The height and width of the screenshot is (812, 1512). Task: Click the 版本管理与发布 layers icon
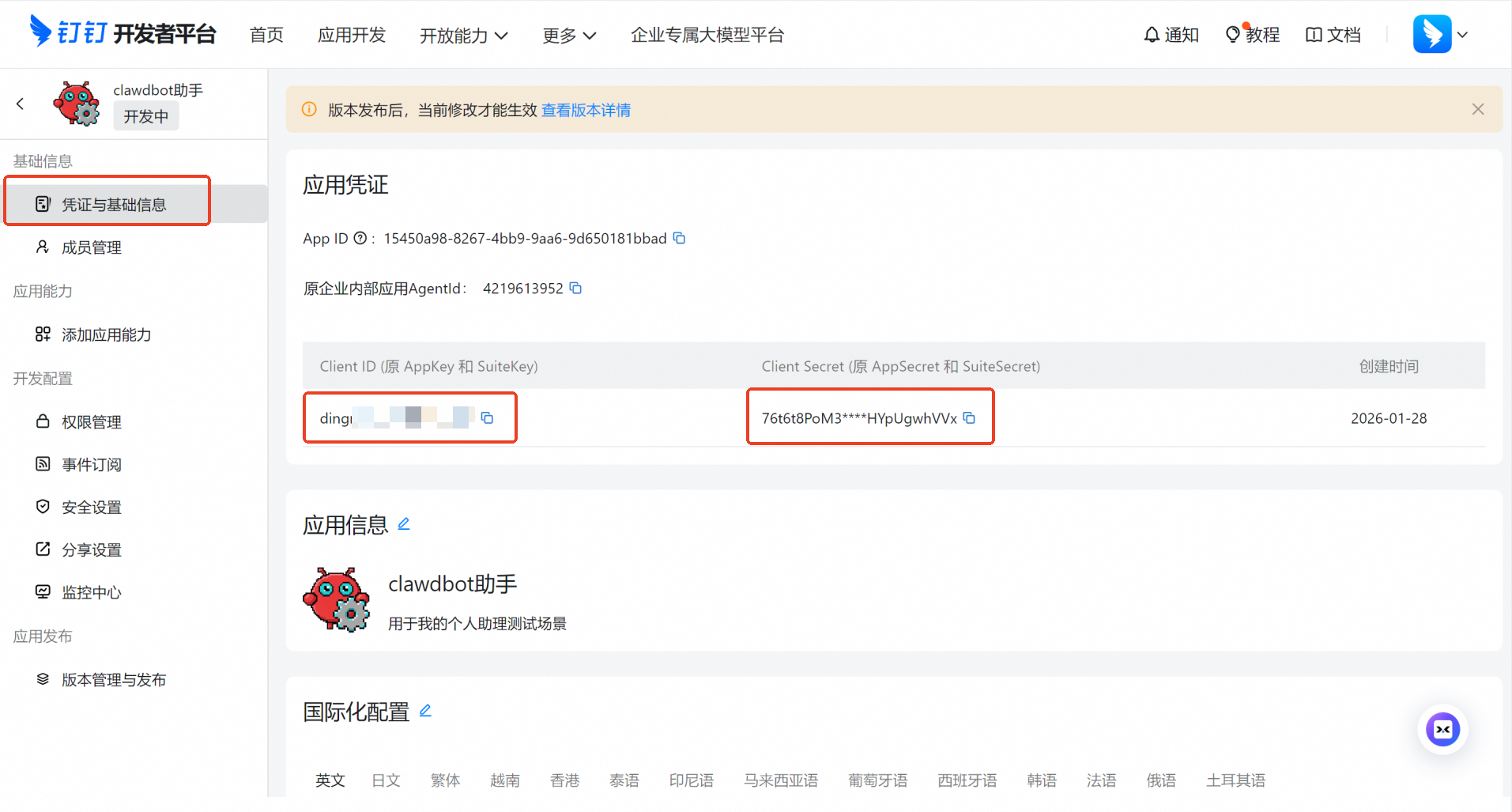[x=43, y=678]
